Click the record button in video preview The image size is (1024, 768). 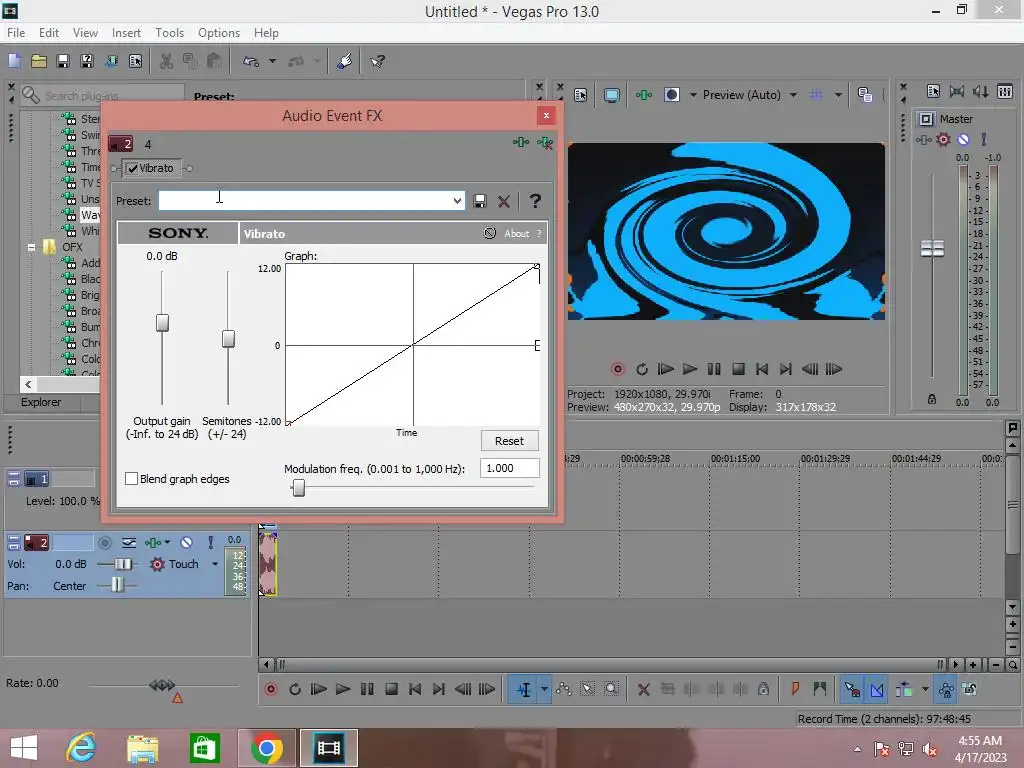618,370
